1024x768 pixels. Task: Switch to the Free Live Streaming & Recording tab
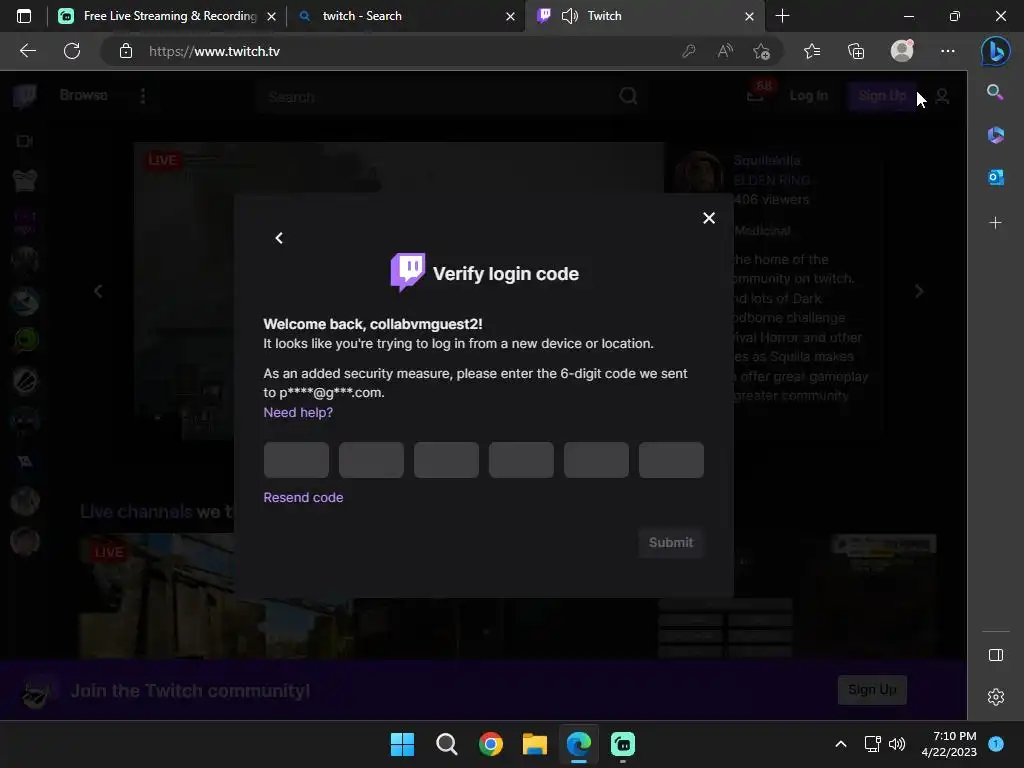click(167, 16)
